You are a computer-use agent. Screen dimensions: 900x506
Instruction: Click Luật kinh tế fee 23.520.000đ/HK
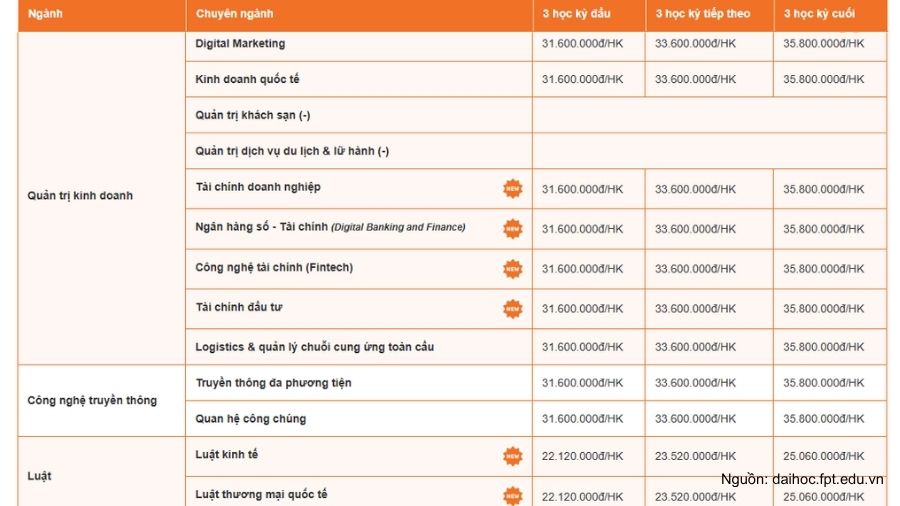click(696, 456)
